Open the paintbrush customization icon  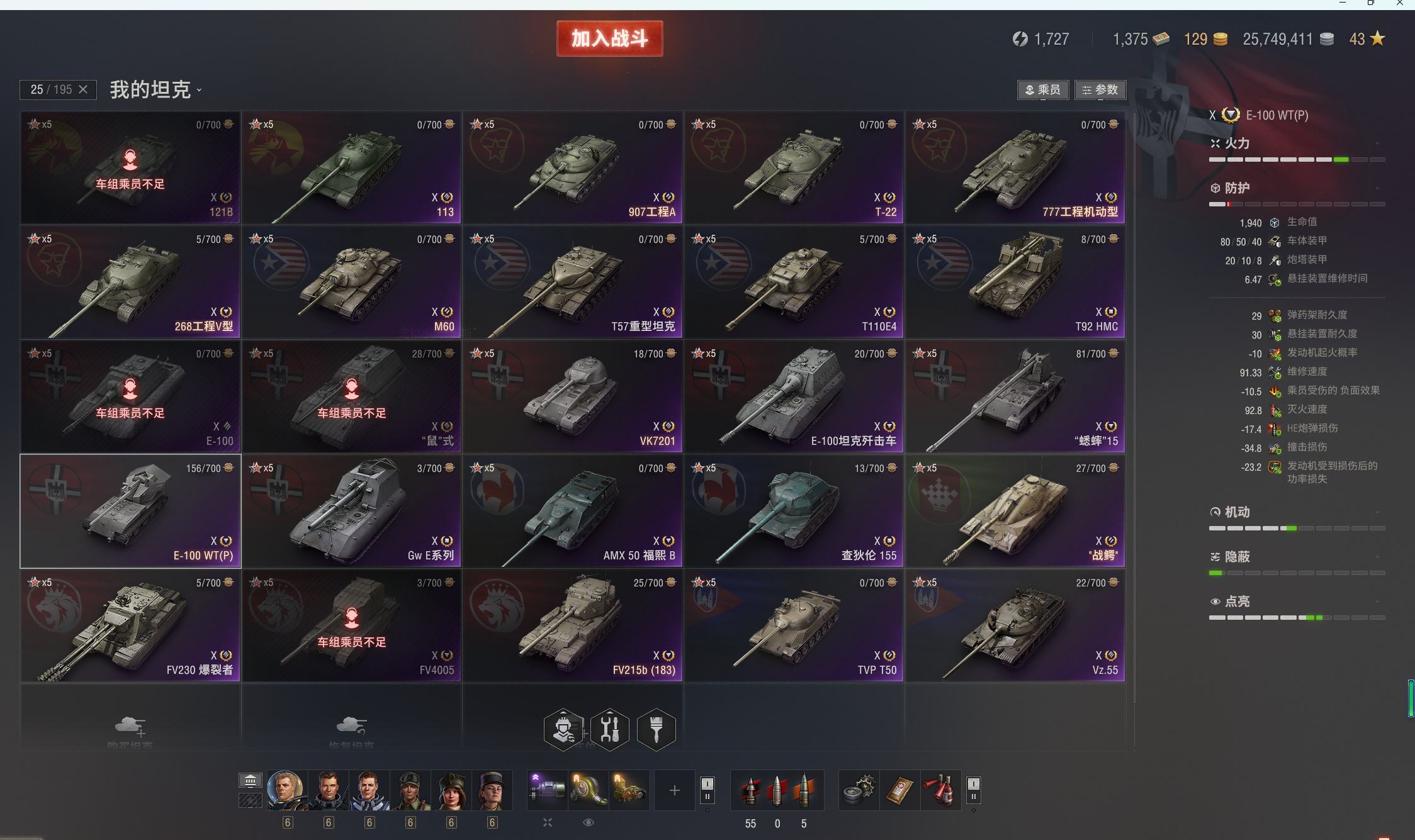click(x=656, y=729)
